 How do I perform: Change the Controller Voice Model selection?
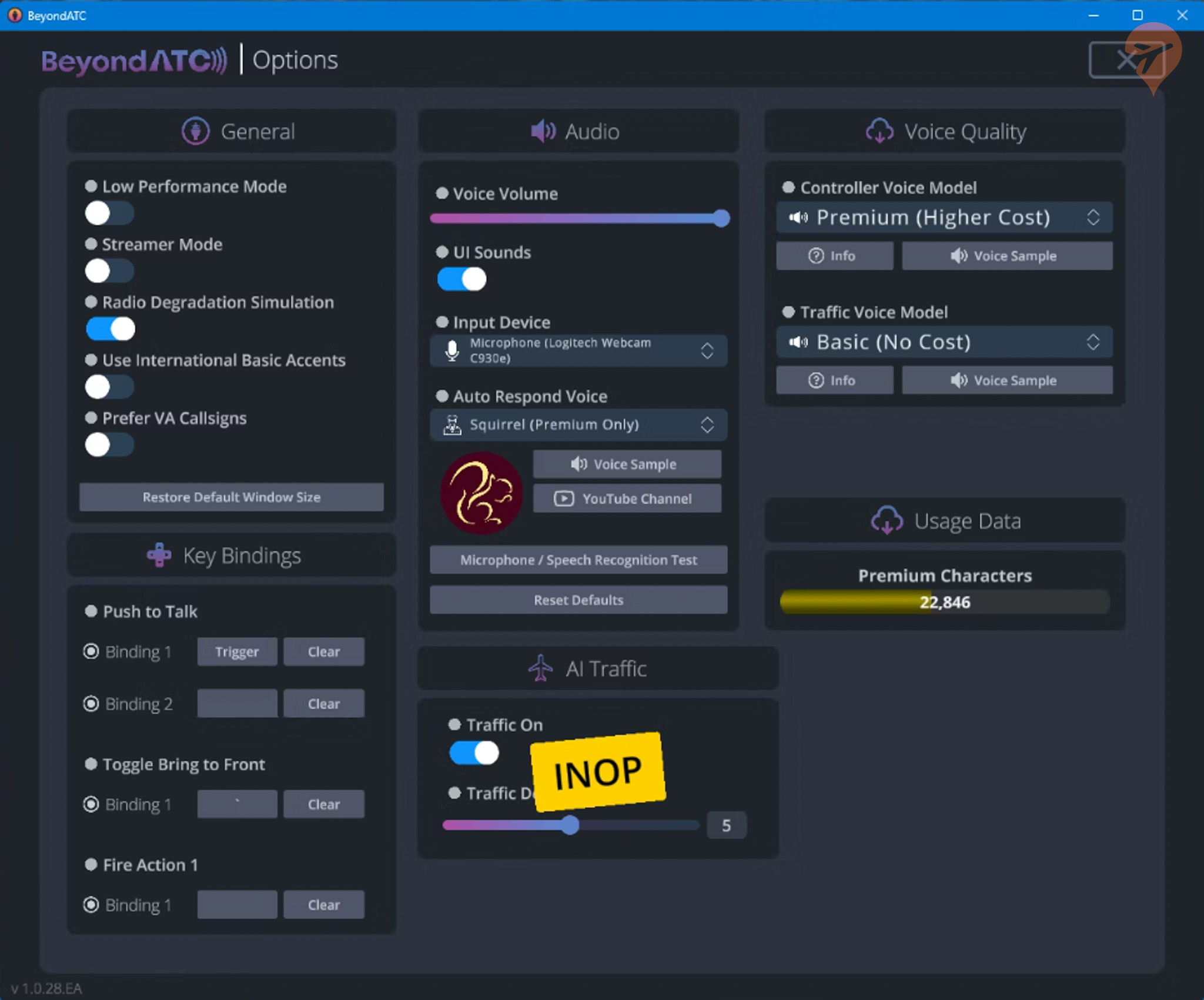943,217
